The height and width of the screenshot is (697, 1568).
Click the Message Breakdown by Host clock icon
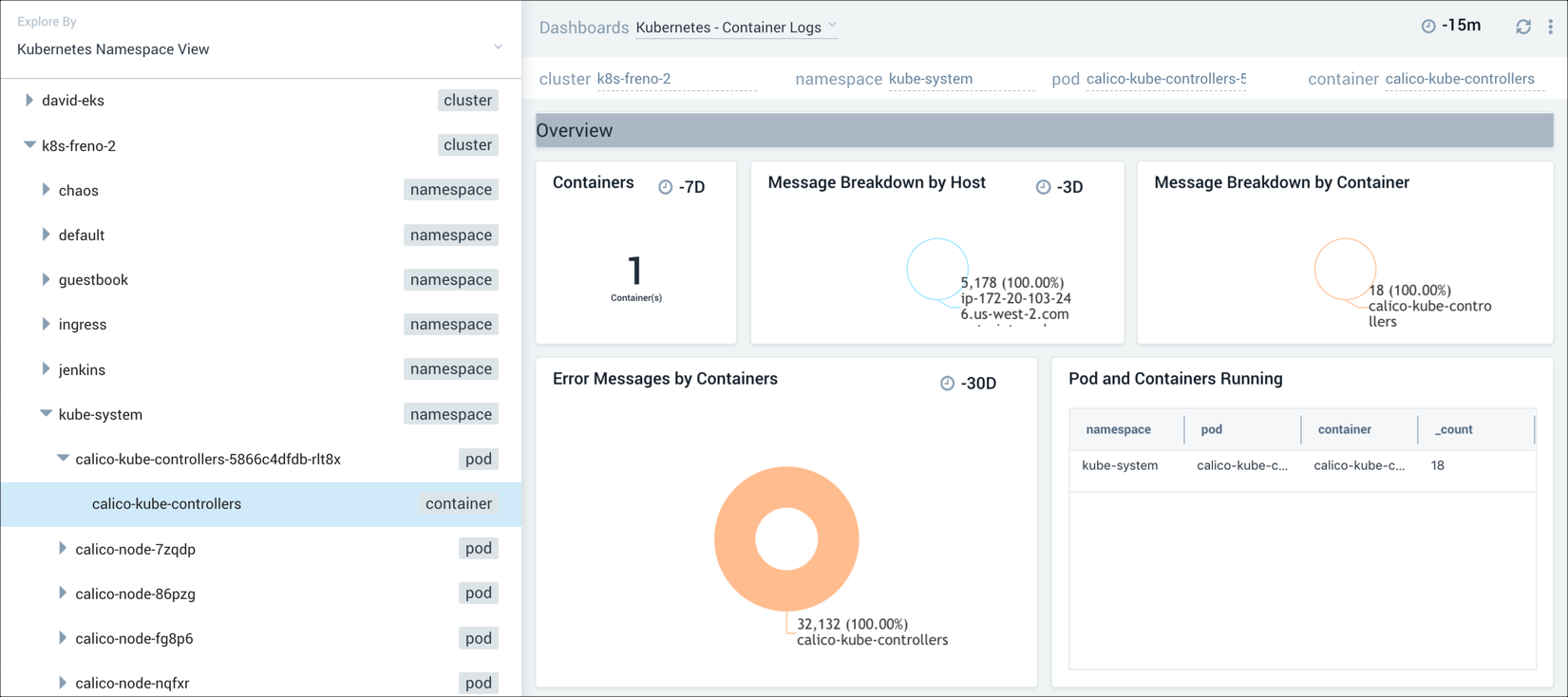coord(1043,187)
